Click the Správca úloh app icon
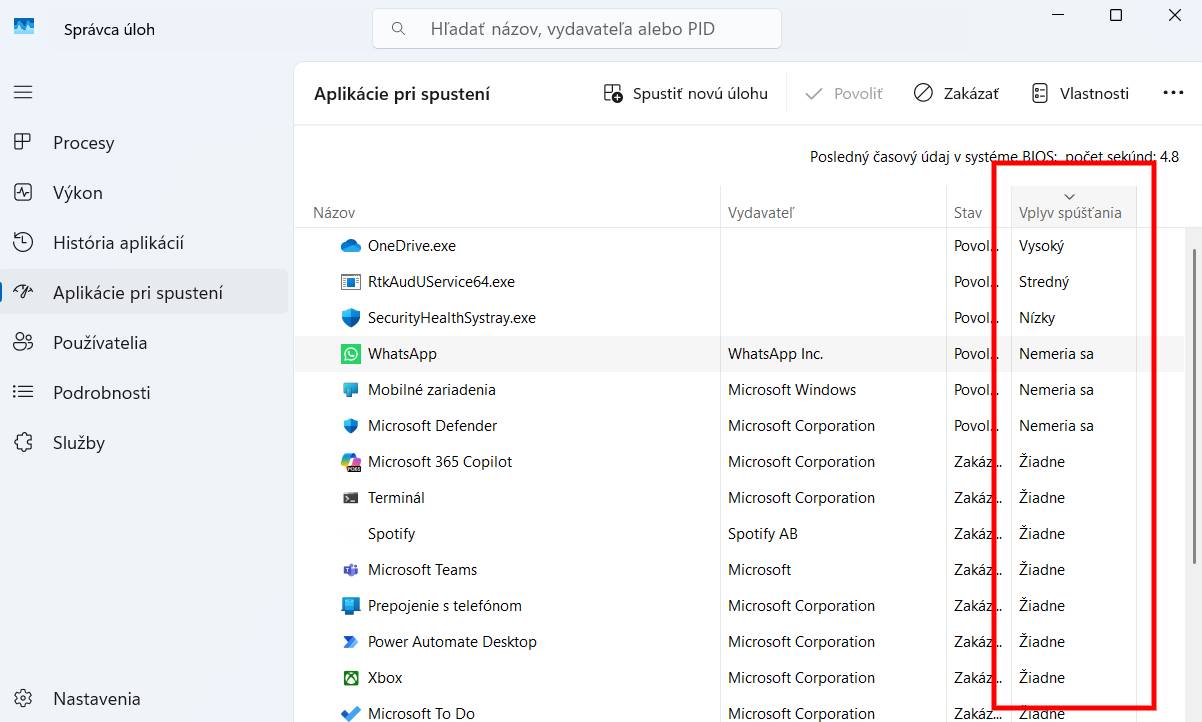 [24, 27]
